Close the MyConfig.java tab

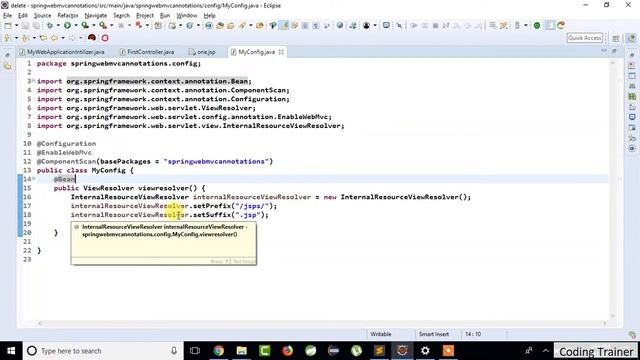pyautogui.click(x=281, y=52)
